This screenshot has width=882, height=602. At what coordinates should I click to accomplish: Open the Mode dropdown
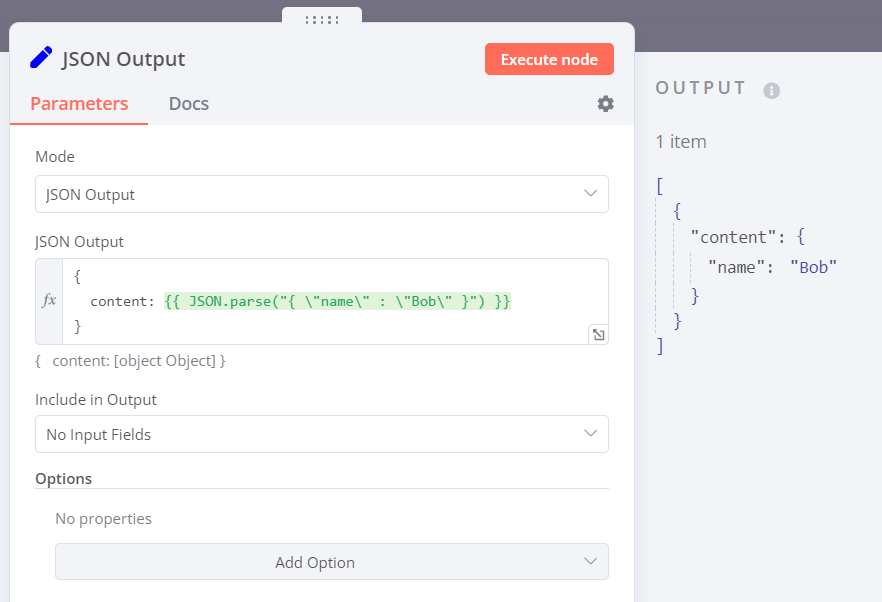pyautogui.click(x=322, y=194)
